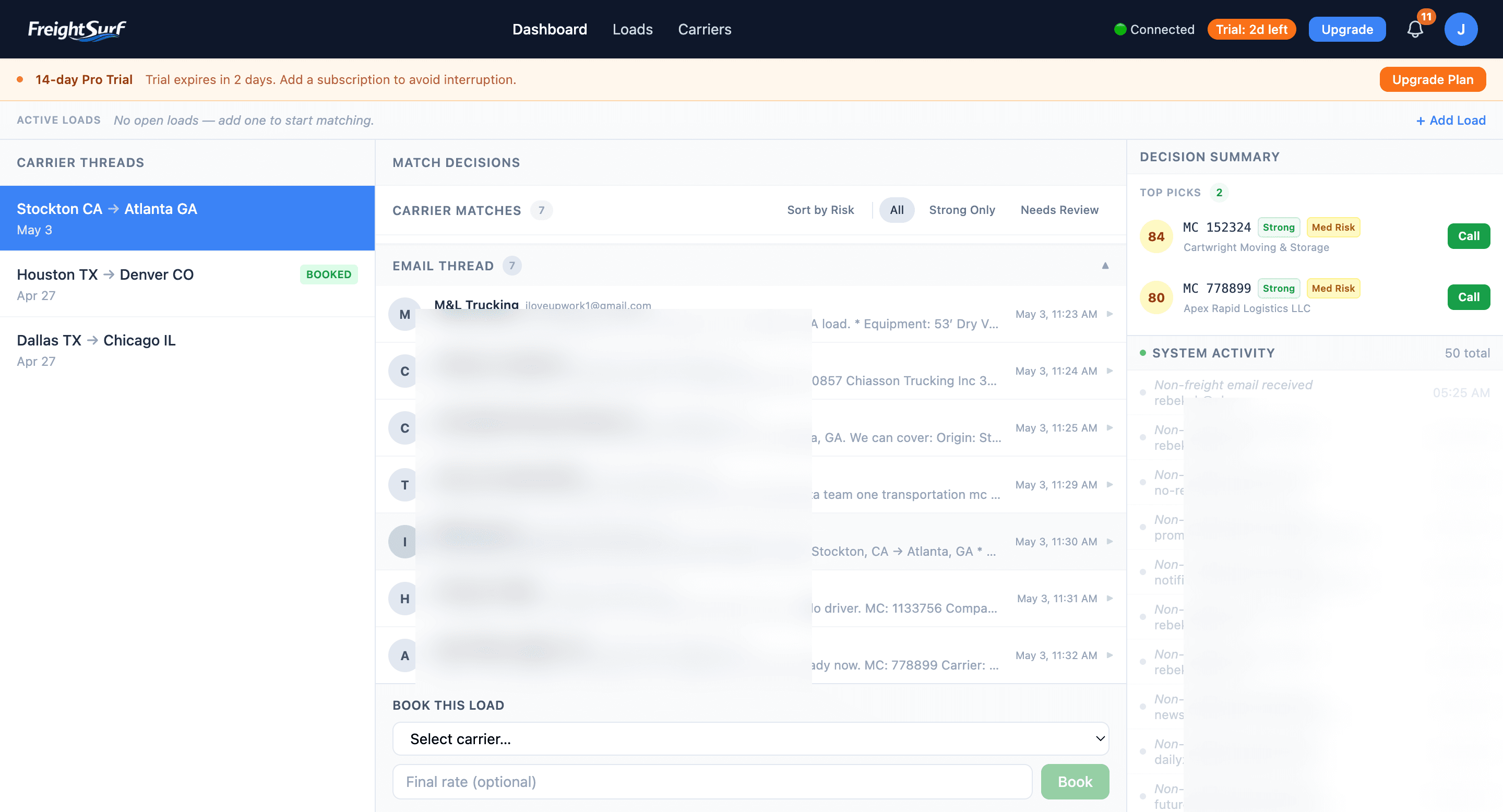
Task: Click the I avatar on the 11:30 AM email
Action: click(405, 542)
